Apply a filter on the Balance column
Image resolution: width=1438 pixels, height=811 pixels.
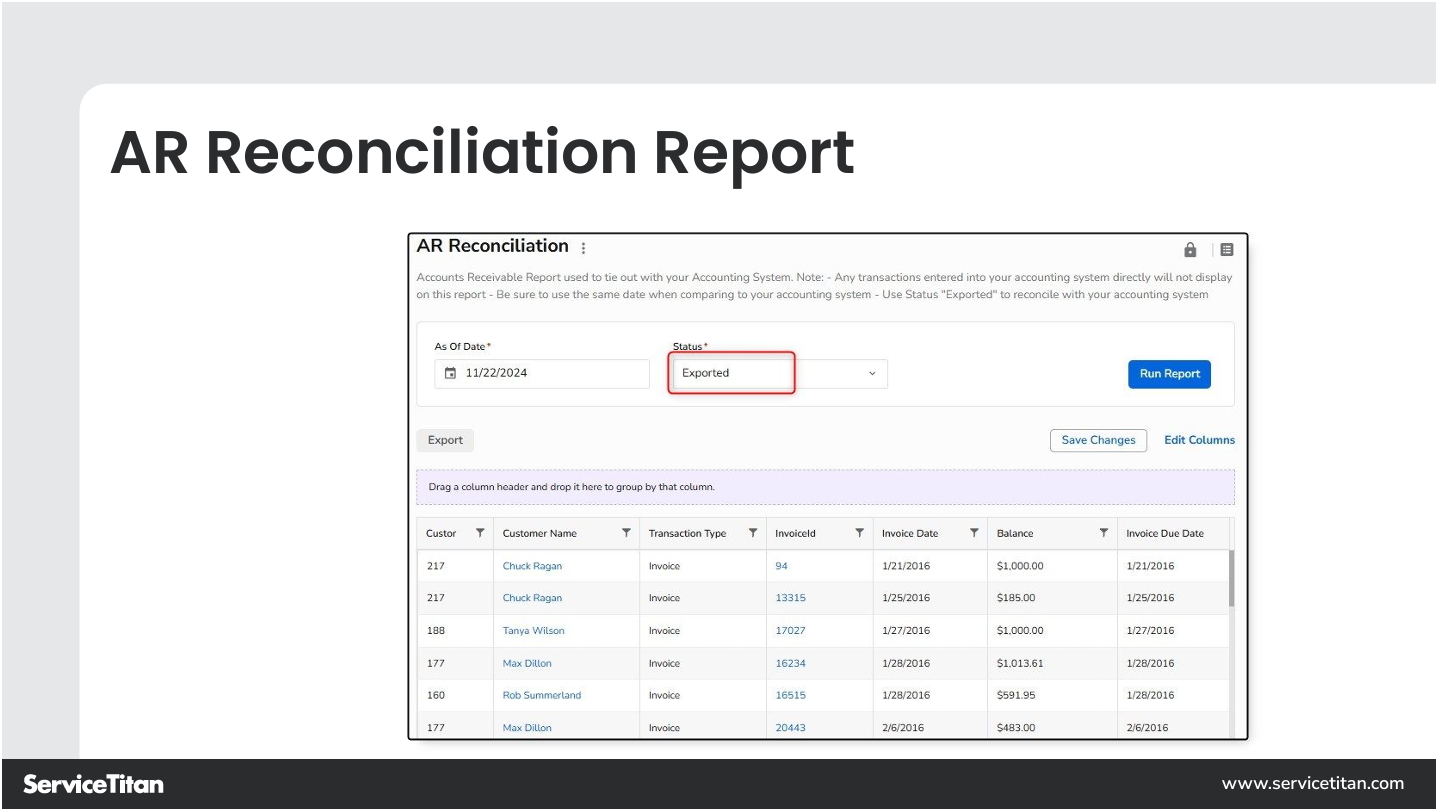(x=1103, y=533)
